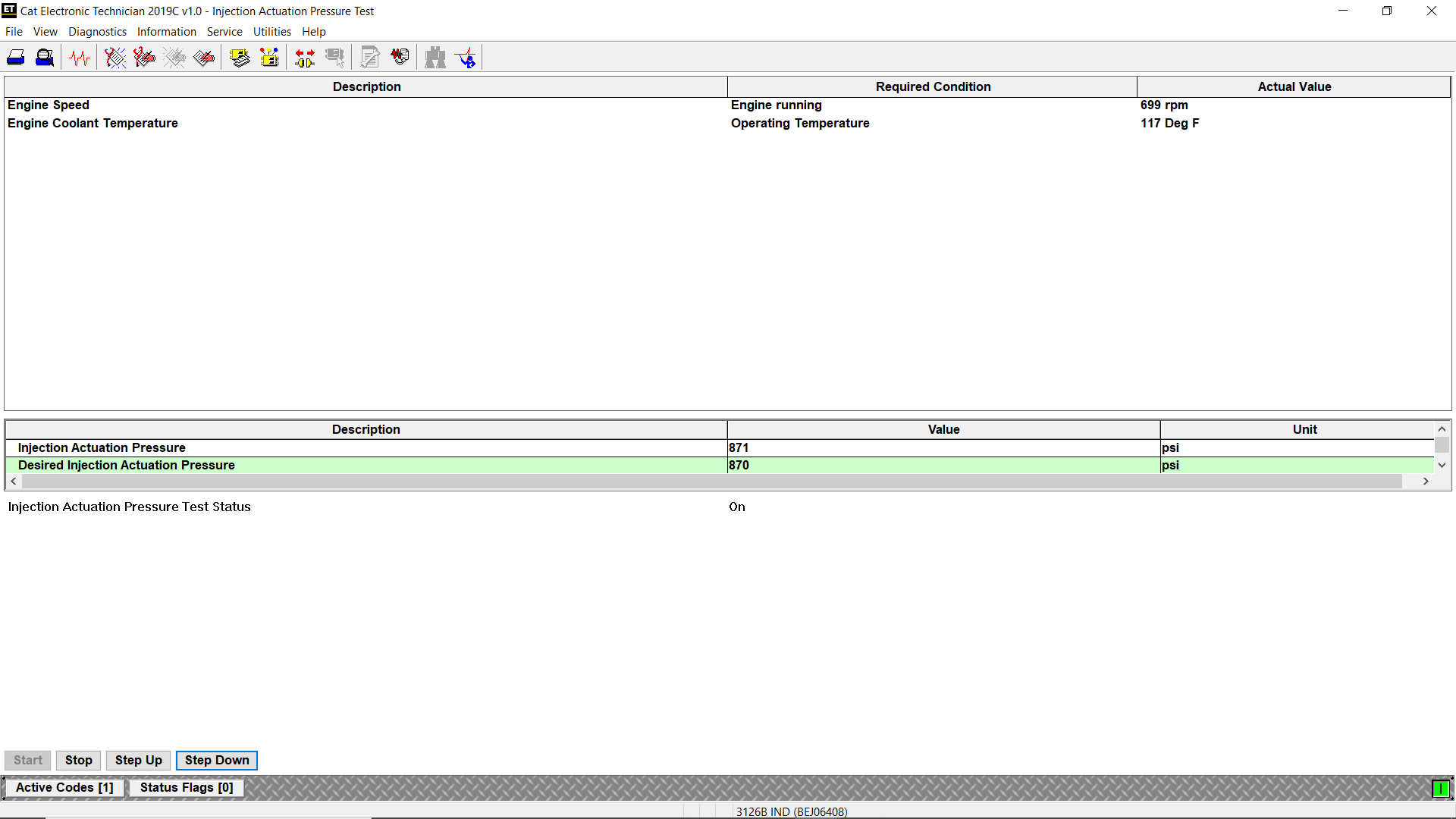Click the Required Condition column header
The height and width of the screenshot is (819, 1456).
(933, 86)
